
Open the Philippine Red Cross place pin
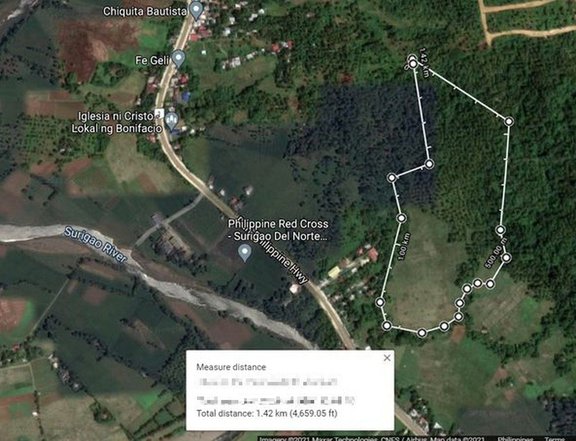click(x=245, y=253)
